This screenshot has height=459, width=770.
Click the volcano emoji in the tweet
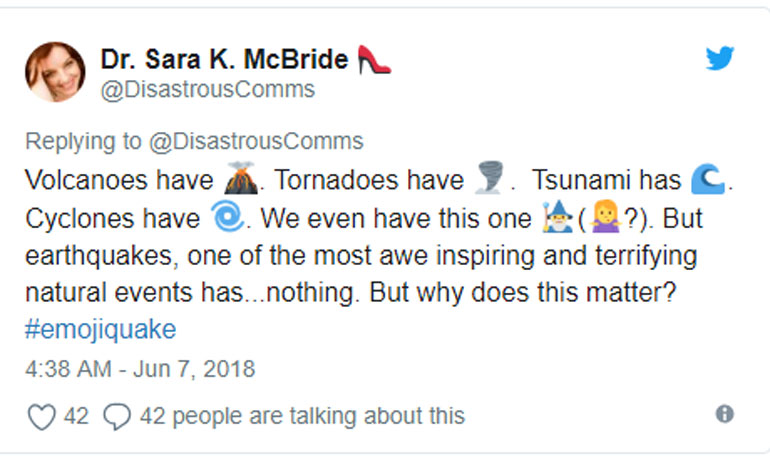click(238, 181)
